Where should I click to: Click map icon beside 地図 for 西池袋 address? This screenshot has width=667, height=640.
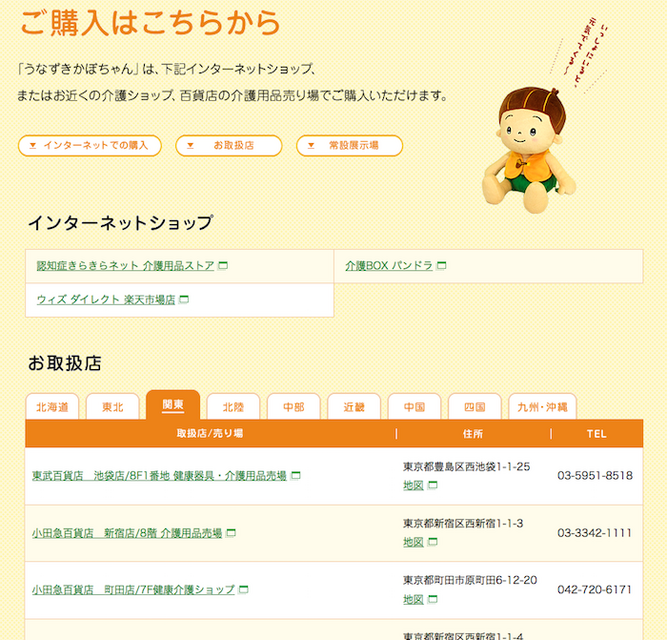click(433, 486)
